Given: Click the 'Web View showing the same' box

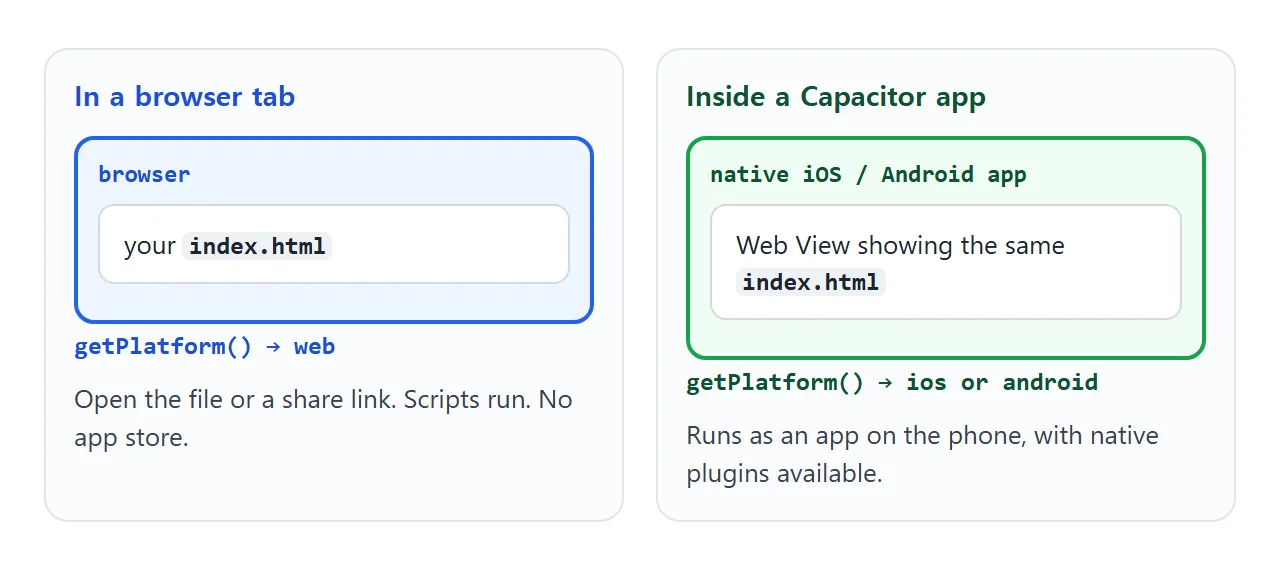Looking at the screenshot, I should coord(946,262).
